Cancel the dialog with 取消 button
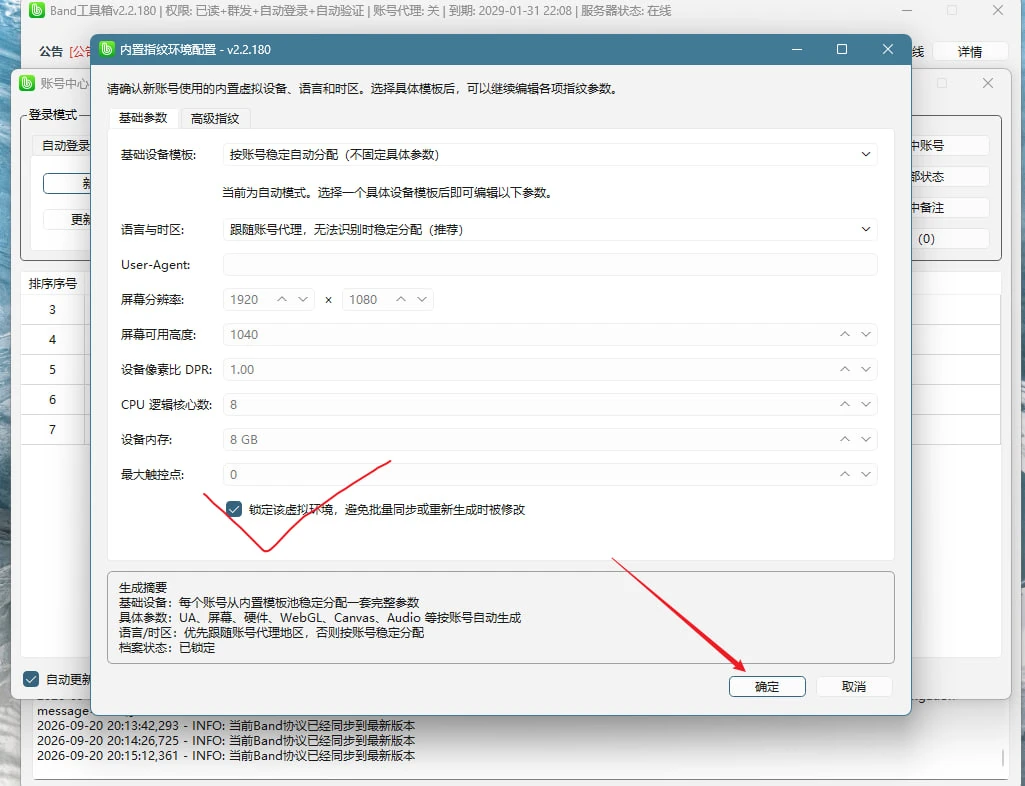Viewport: 1025px width, 786px height. tap(854, 687)
